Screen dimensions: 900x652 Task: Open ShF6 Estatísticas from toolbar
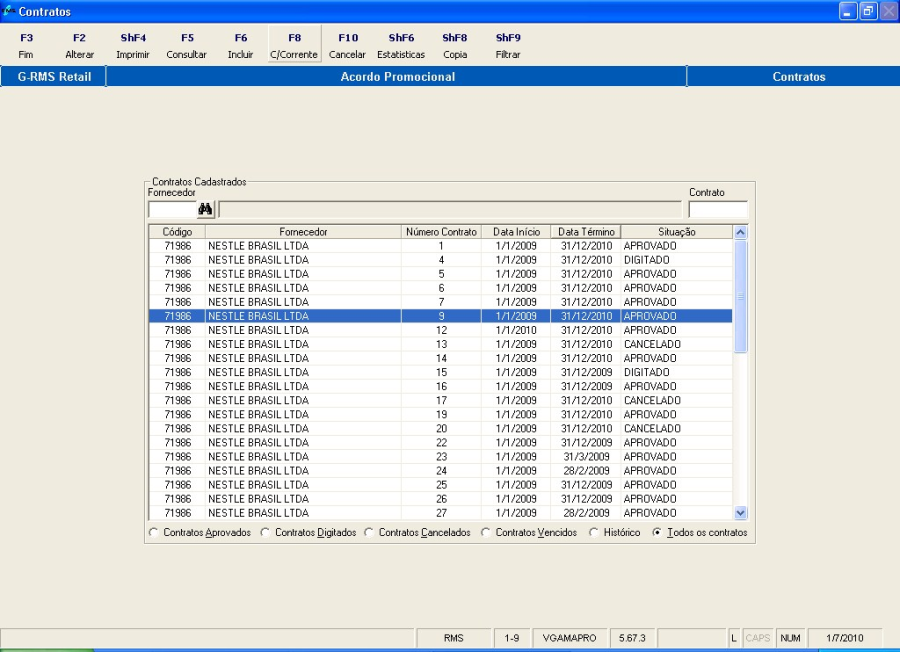[x=401, y=46]
